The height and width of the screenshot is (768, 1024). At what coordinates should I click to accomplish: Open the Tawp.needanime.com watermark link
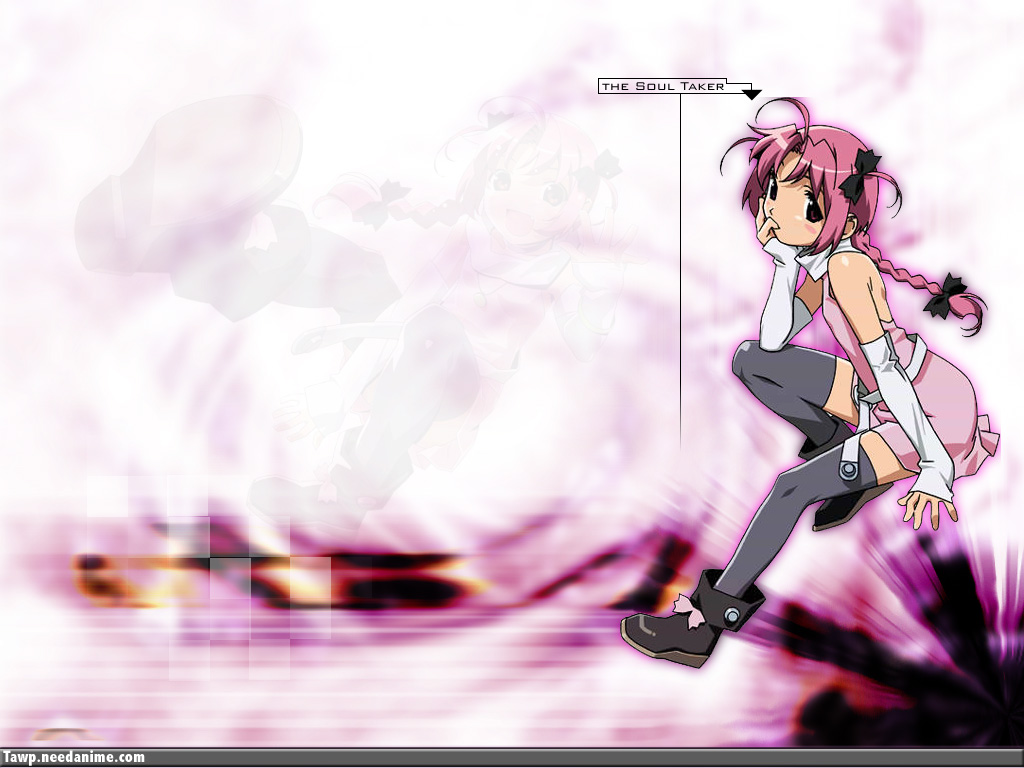tap(73, 757)
